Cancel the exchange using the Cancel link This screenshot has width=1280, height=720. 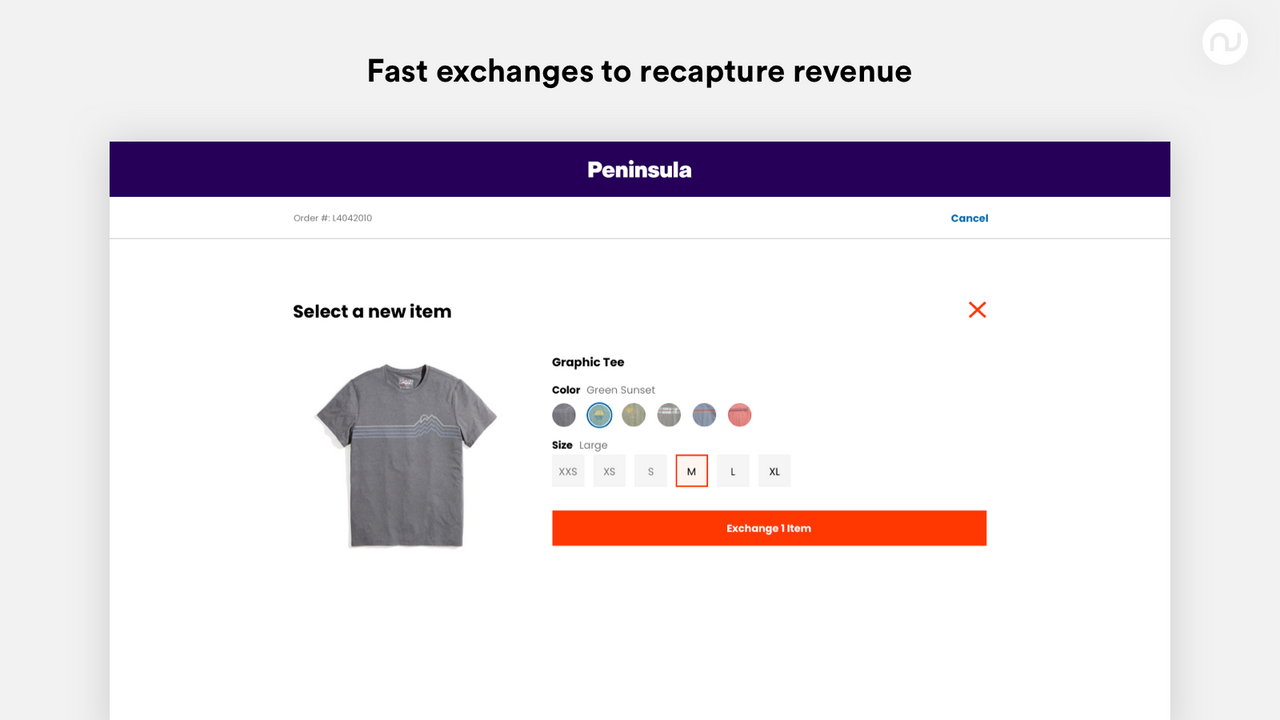point(968,217)
